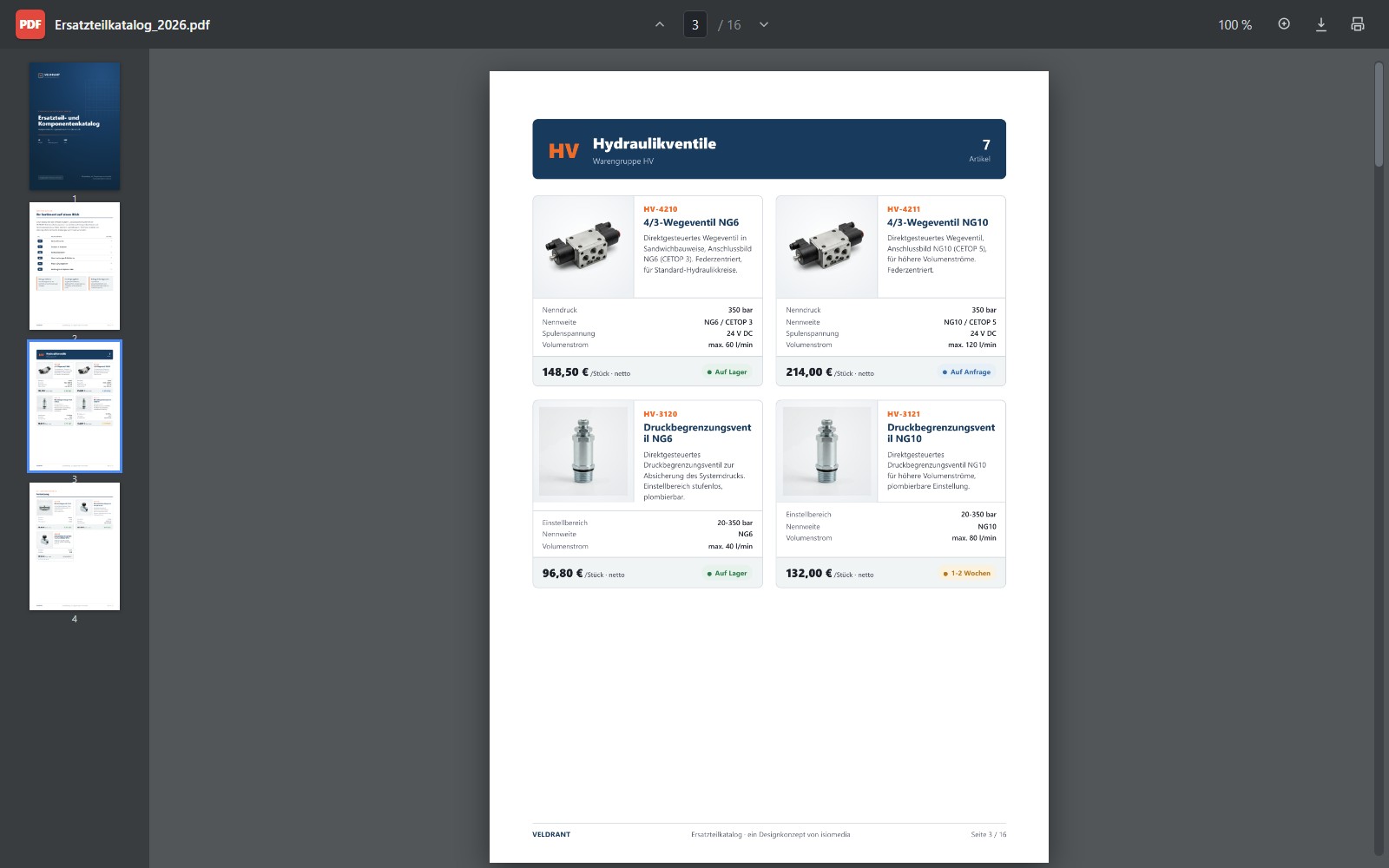Click value max. 60 l/min
Screen dimensions: 1389x868
[730, 345]
